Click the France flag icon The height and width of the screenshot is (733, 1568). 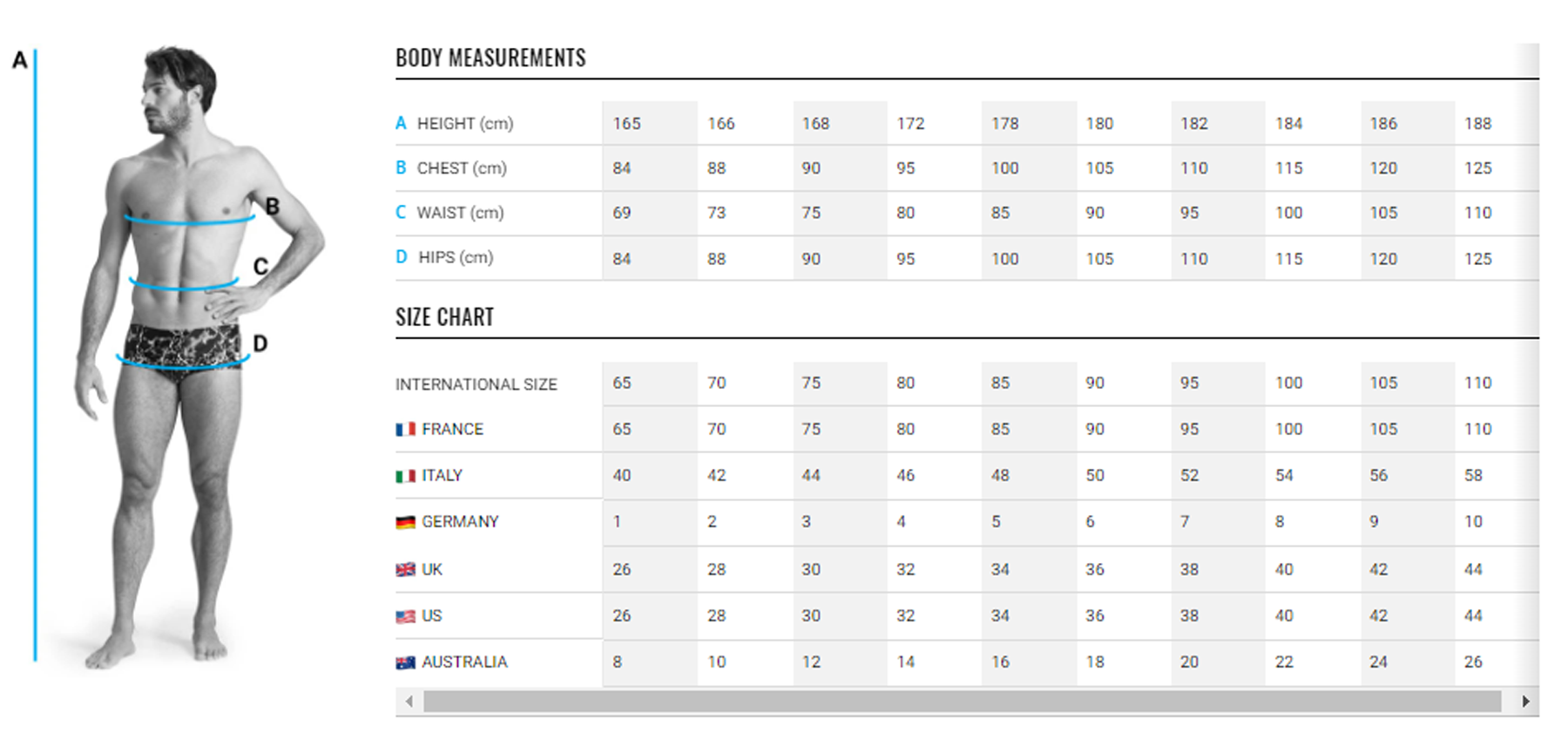tap(405, 430)
